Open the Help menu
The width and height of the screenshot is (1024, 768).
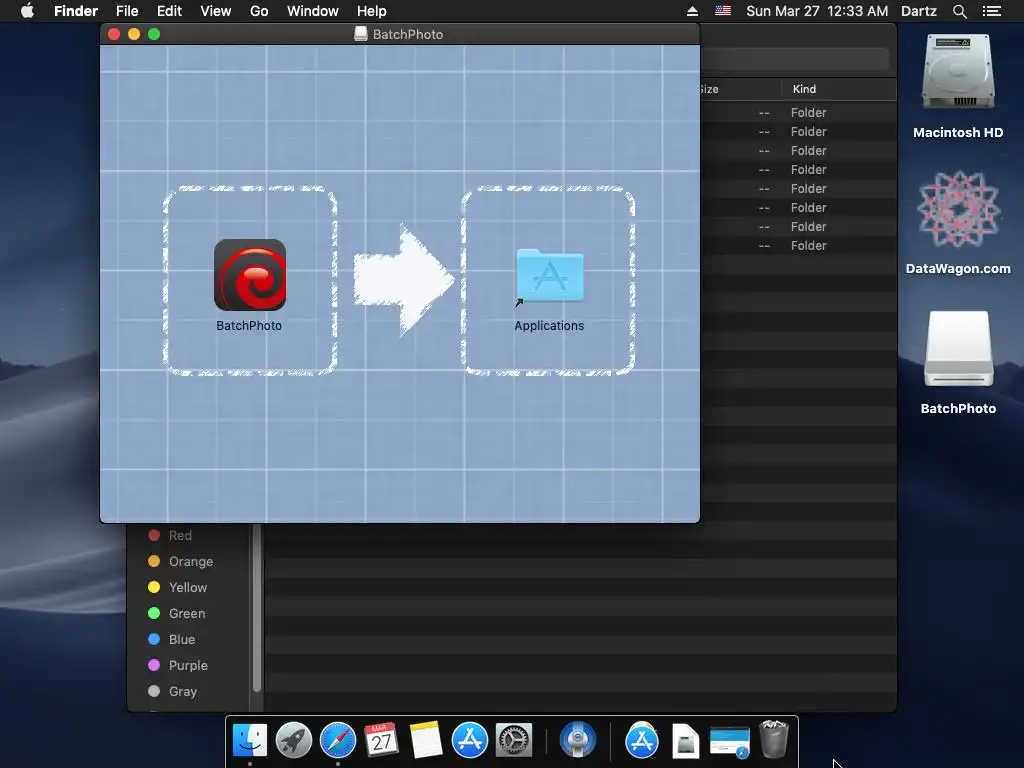click(372, 11)
